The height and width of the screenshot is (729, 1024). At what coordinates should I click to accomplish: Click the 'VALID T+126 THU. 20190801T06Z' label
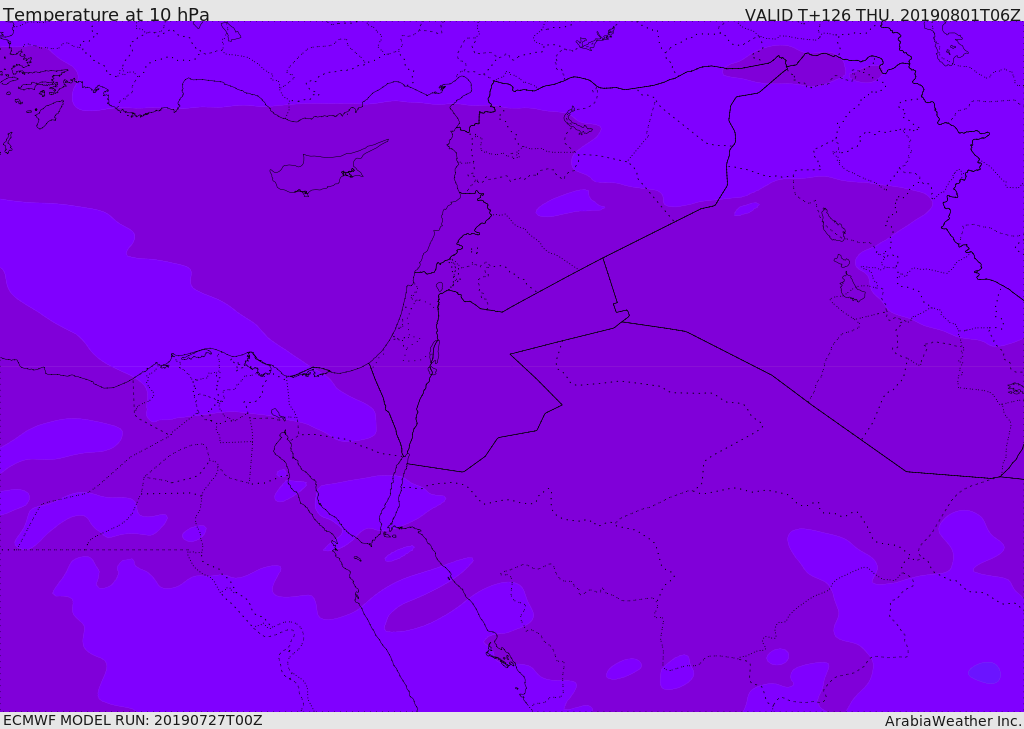pyautogui.click(x=882, y=14)
